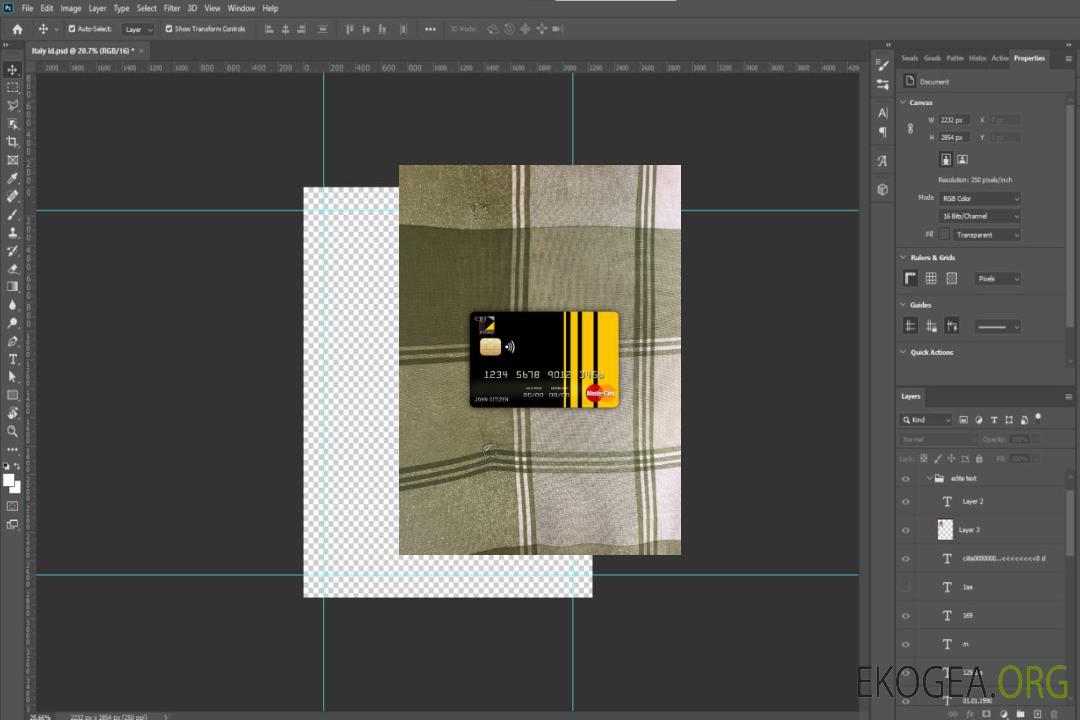Open the Character panel icon
Viewport: 1080px width, 720px height.
[x=883, y=113]
